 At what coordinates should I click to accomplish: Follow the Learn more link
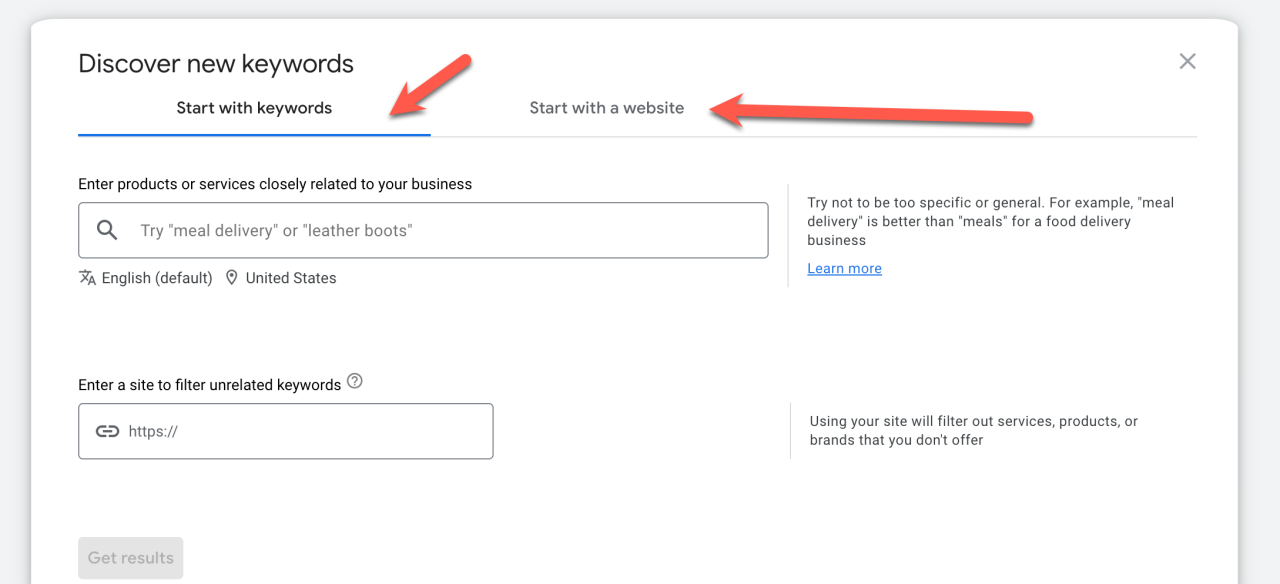point(844,268)
